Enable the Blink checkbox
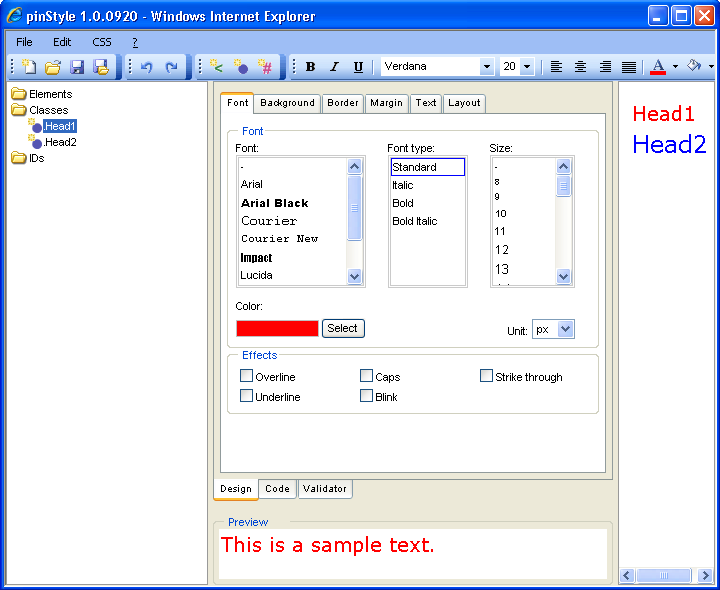 [366, 396]
